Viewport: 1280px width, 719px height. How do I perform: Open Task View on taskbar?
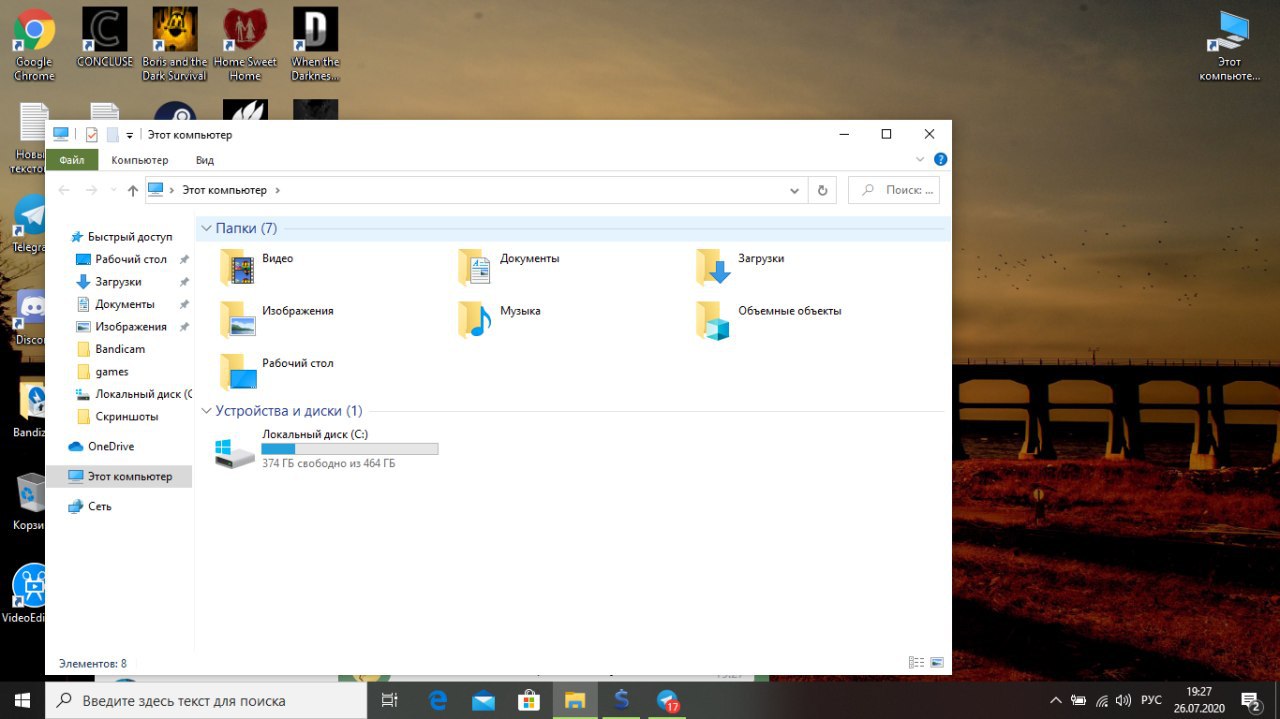(x=391, y=700)
